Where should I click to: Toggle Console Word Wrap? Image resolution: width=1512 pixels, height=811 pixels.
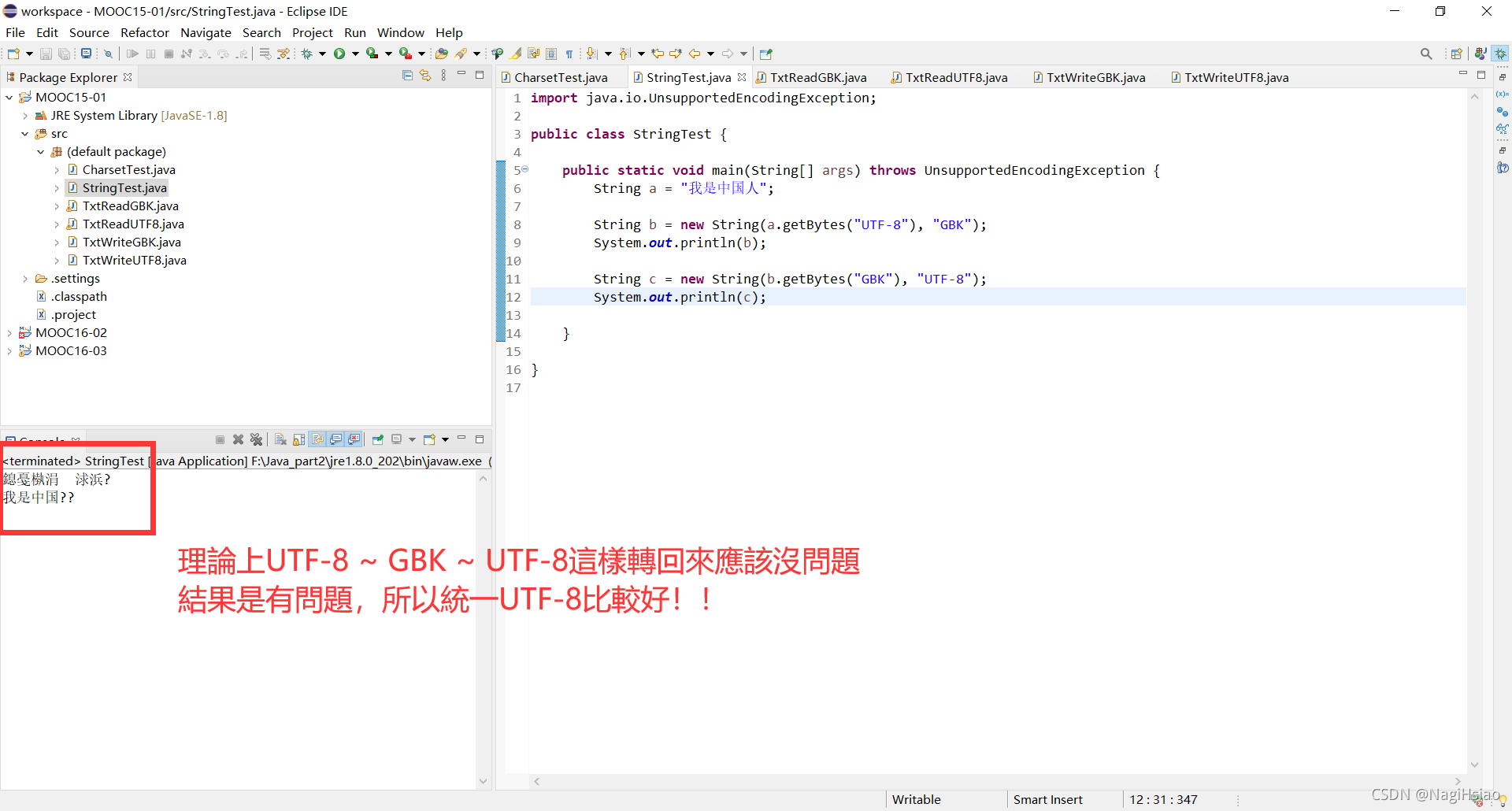317,439
